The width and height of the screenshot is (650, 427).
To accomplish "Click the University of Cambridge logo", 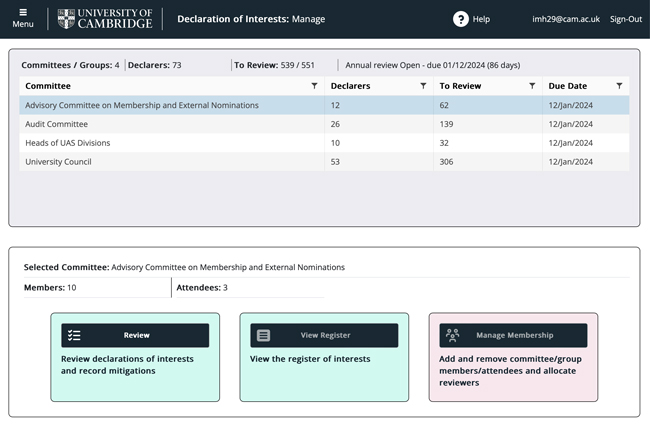I will pos(105,19).
